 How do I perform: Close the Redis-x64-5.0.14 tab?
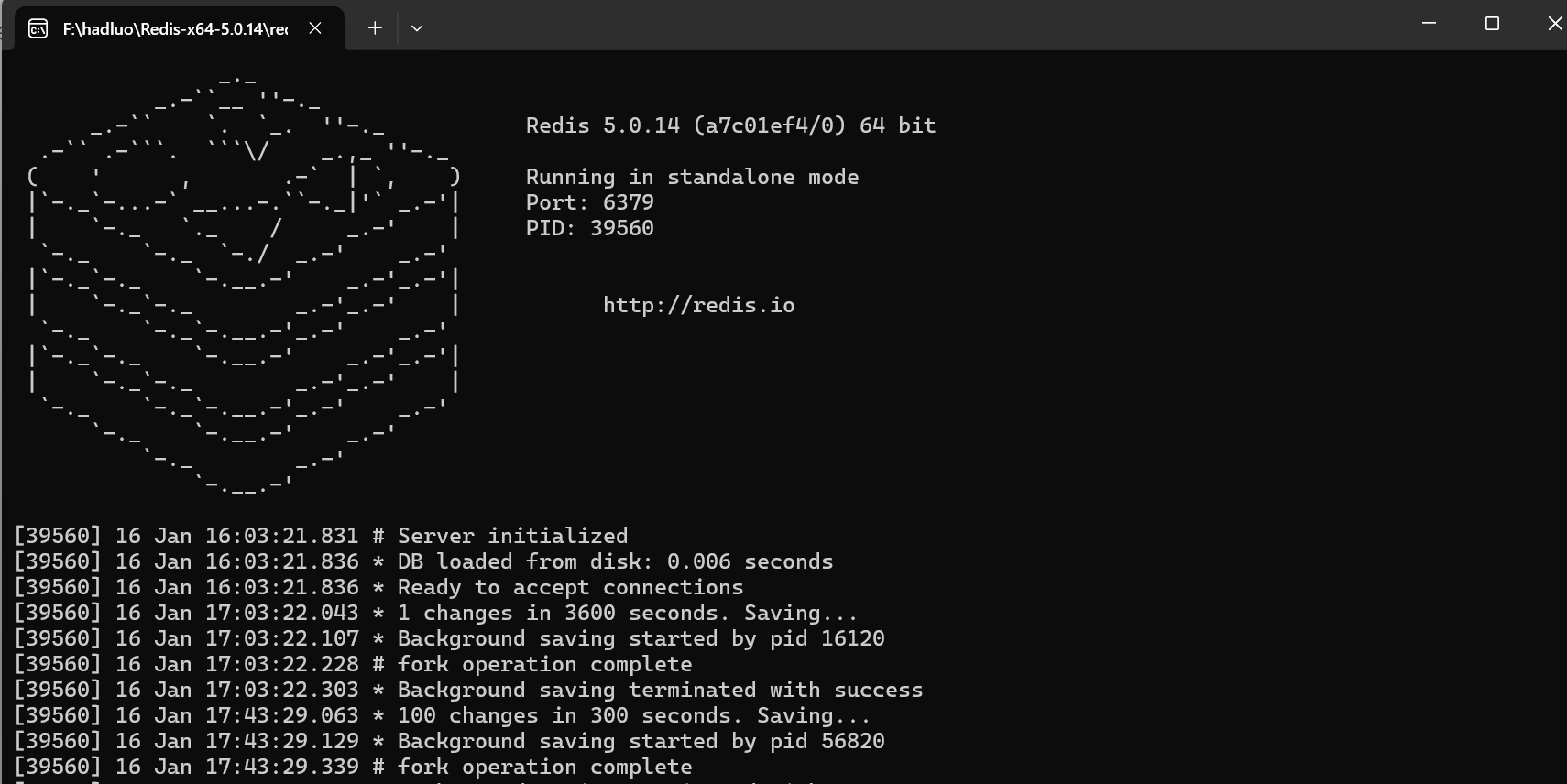click(315, 28)
